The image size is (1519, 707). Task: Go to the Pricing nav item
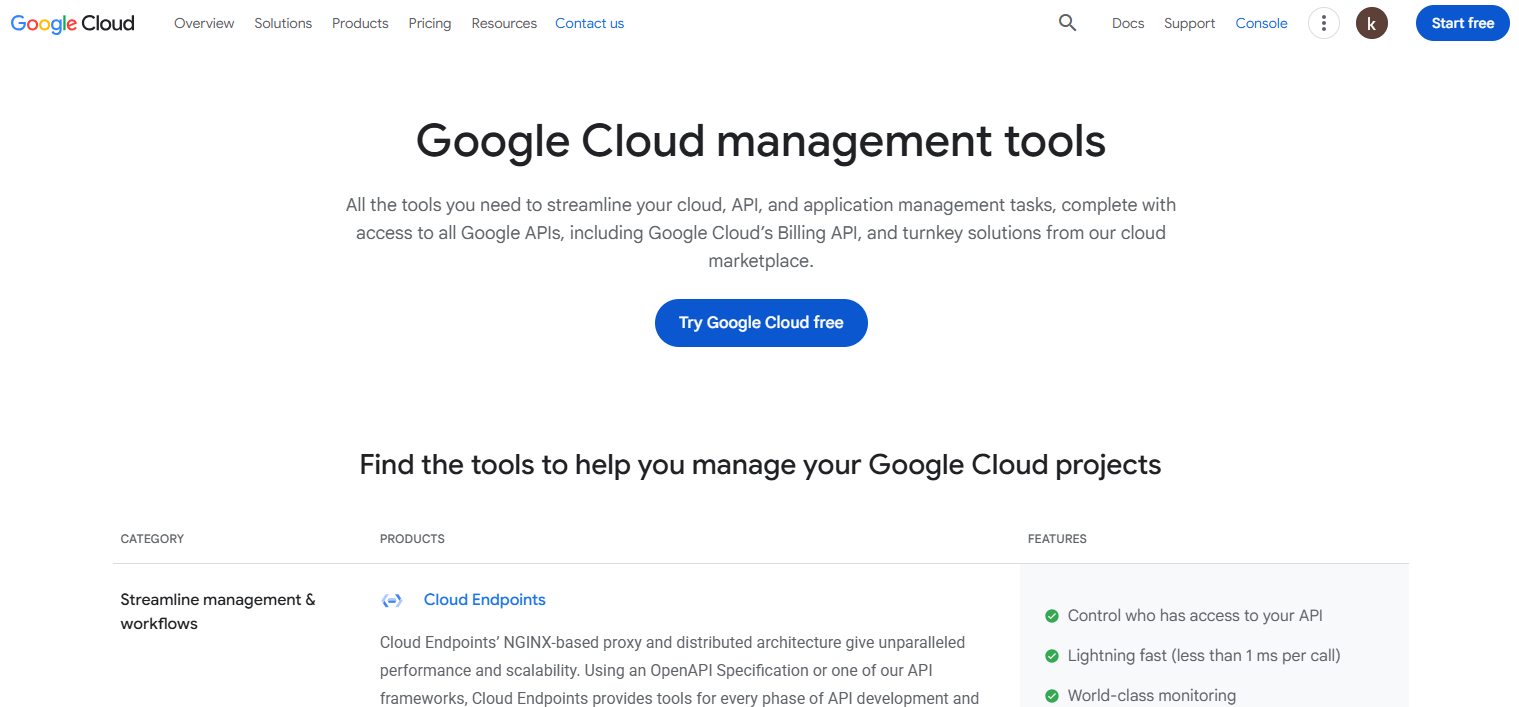pos(430,23)
